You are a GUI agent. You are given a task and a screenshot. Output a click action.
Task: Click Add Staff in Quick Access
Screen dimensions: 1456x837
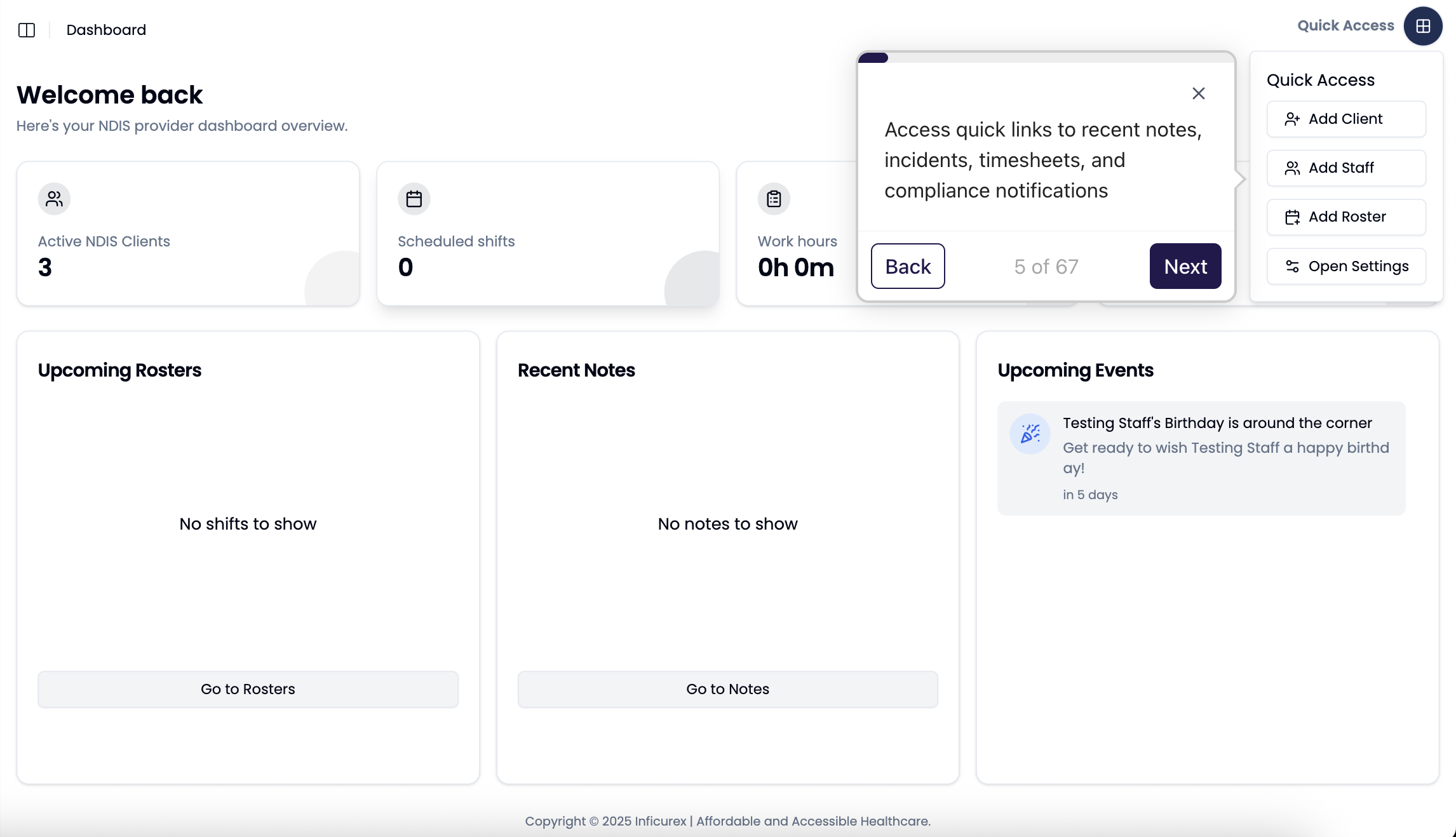pyautogui.click(x=1345, y=168)
